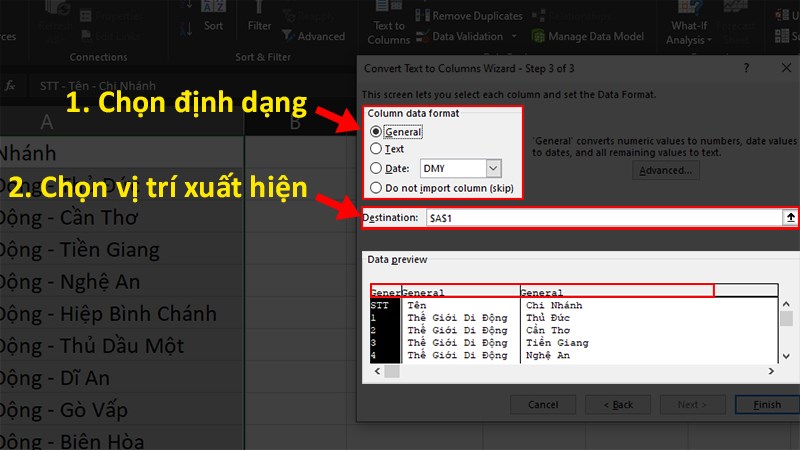The height and width of the screenshot is (450, 800).
Task: Select column A header
Action: (46, 122)
